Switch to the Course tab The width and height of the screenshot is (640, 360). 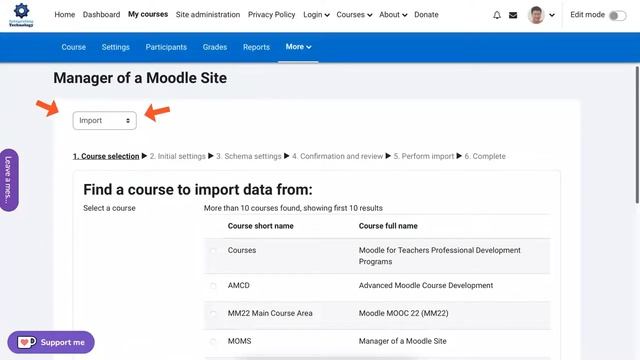point(73,47)
